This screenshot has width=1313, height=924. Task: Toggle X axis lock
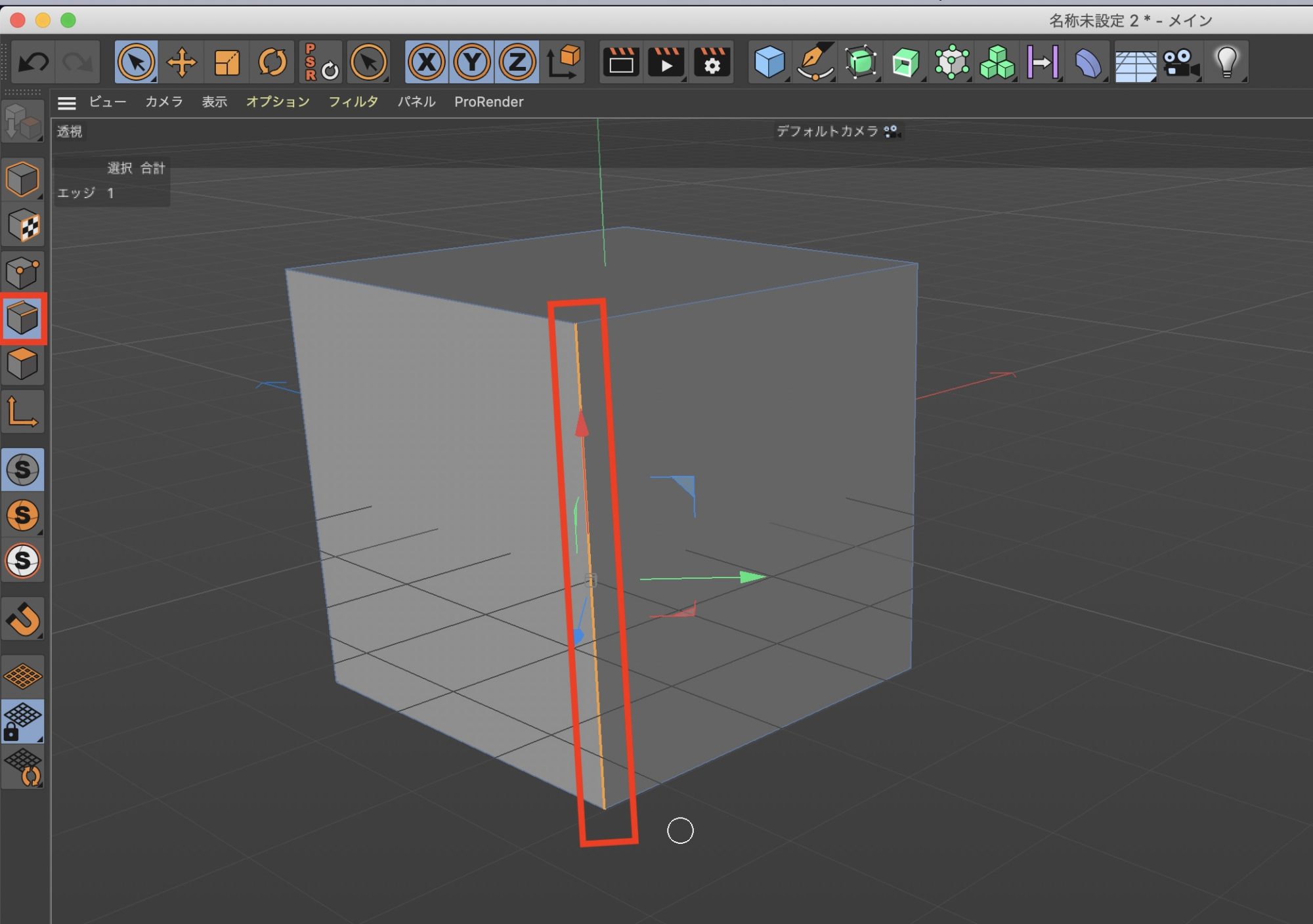pyautogui.click(x=427, y=63)
